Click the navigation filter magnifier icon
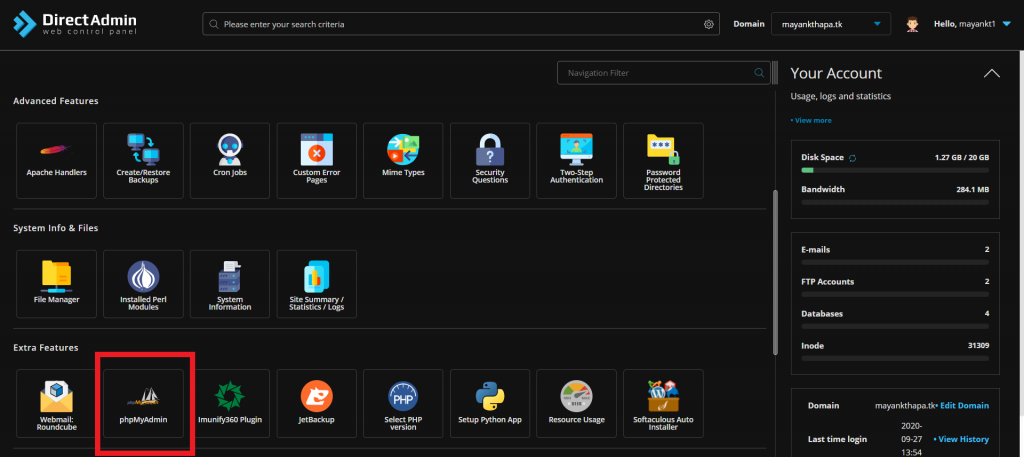 tap(759, 73)
